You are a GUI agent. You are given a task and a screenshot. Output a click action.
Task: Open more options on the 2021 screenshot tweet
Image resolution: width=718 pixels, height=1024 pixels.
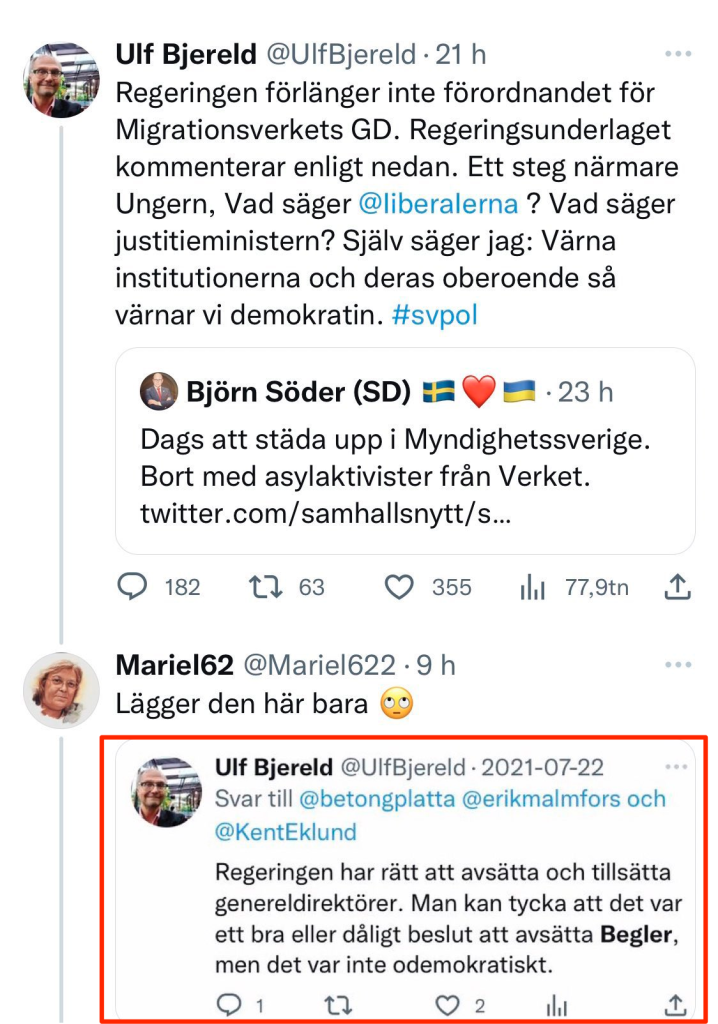point(676,767)
